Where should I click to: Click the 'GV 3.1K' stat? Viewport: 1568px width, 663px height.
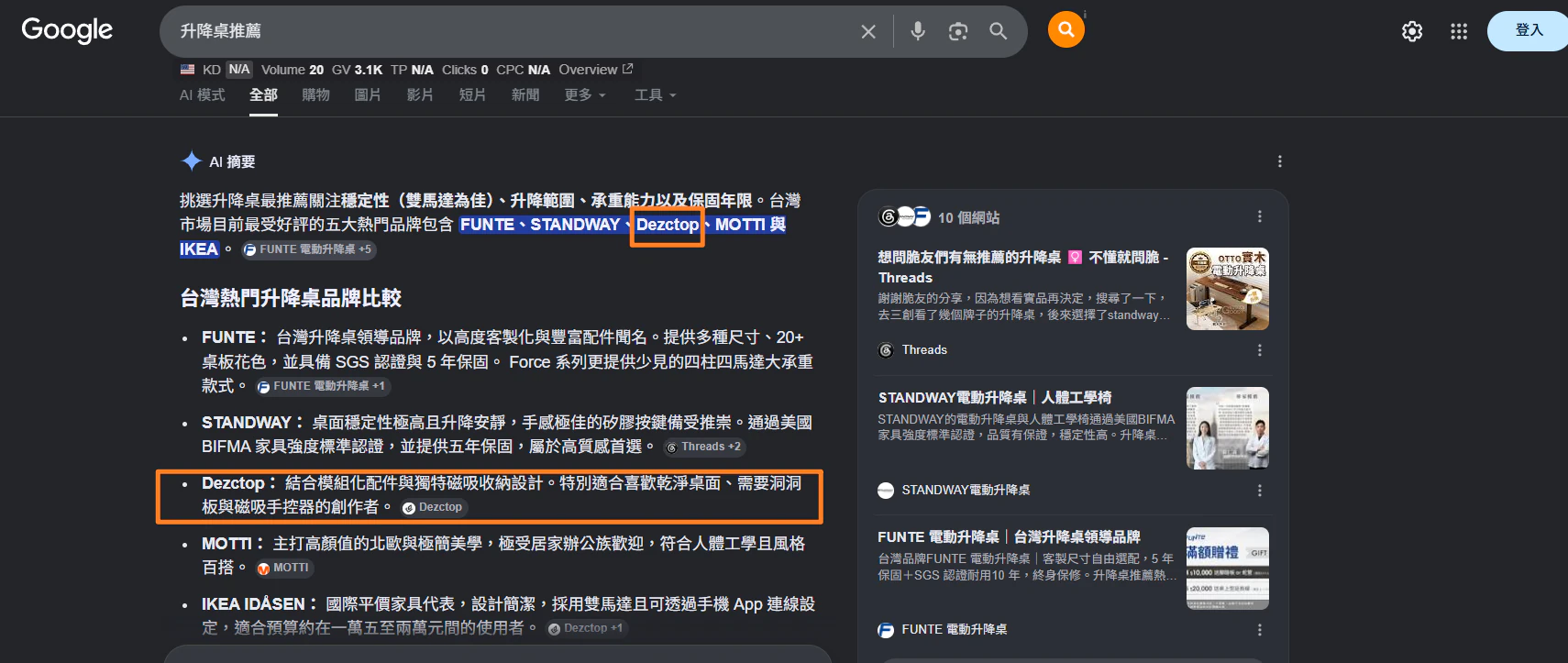point(358,70)
